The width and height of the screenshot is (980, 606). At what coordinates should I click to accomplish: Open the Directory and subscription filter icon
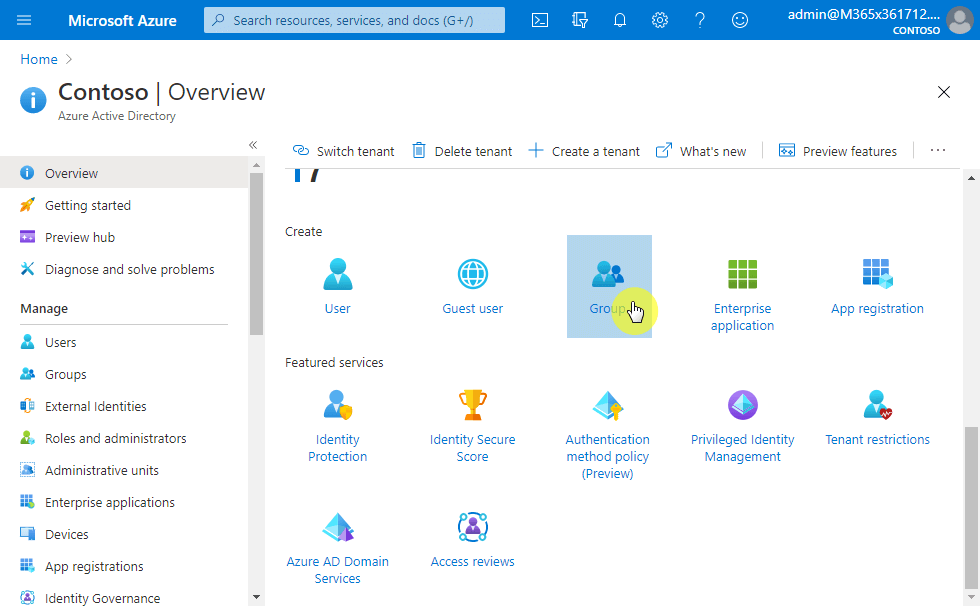click(x=580, y=20)
